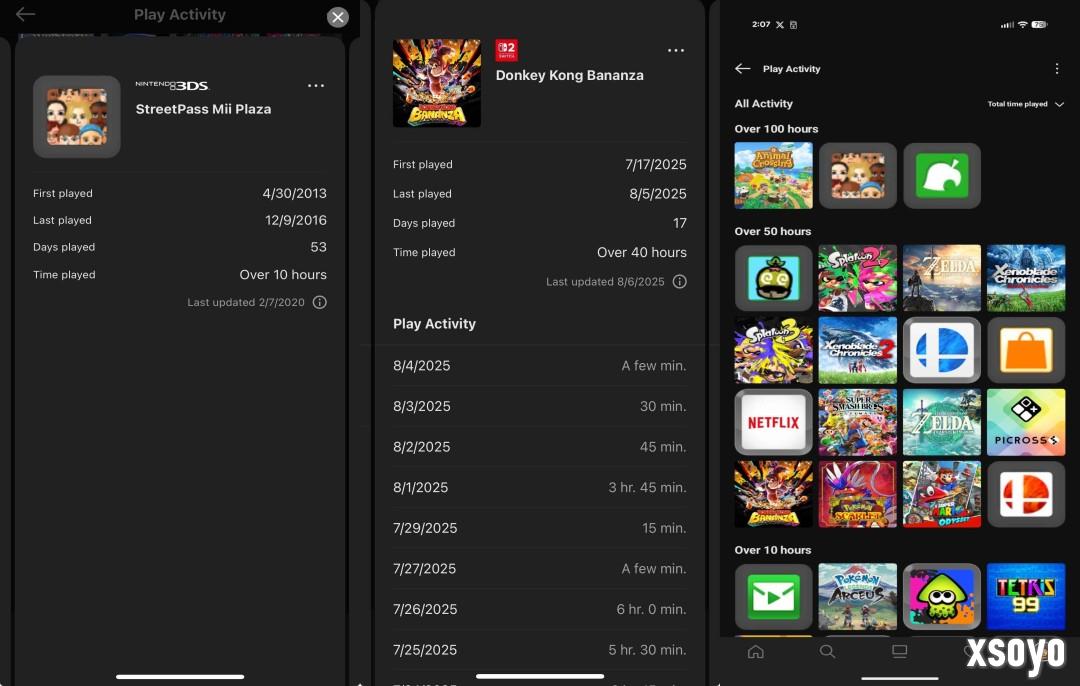The image size is (1080, 686).
Task: Open the Picross S game tile
Action: pyautogui.click(x=1026, y=422)
